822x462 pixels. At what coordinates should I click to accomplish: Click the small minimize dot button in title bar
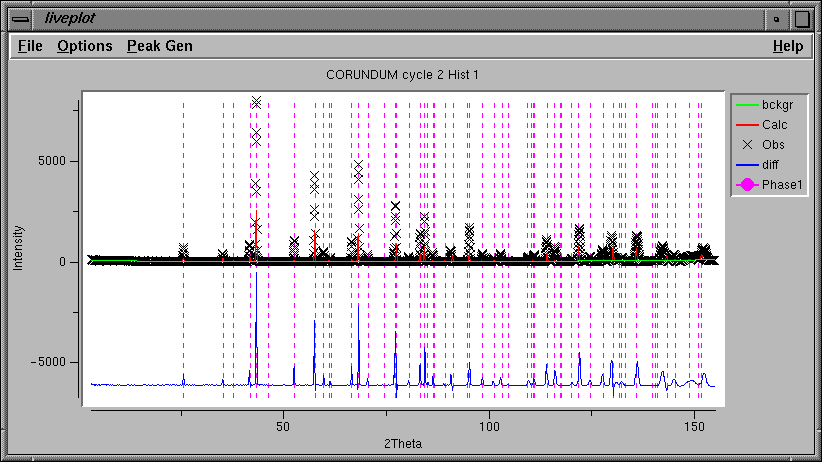(776, 19)
